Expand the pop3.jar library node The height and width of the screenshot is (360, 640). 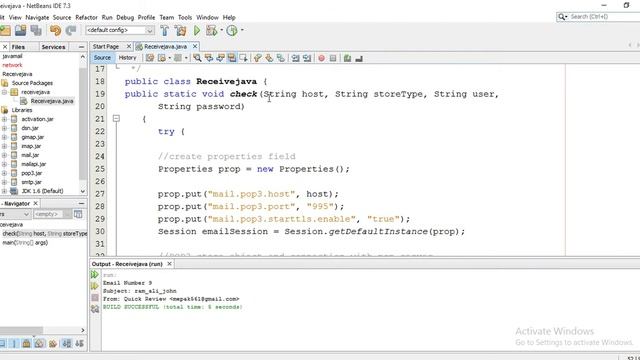tap(4, 173)
